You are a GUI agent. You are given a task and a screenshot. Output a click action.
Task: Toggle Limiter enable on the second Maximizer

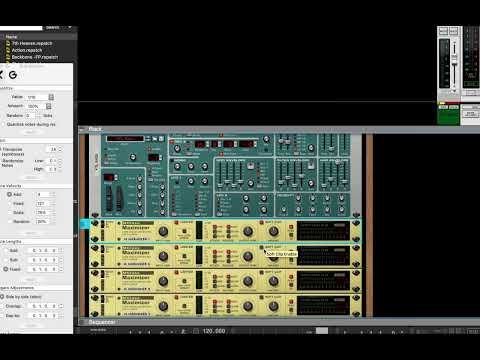coord(176,247)
